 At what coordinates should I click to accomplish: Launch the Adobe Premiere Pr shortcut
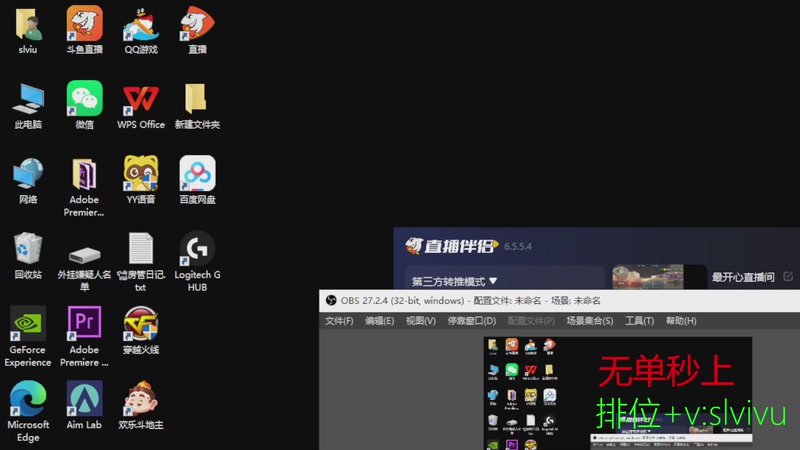tap(84, 323)
